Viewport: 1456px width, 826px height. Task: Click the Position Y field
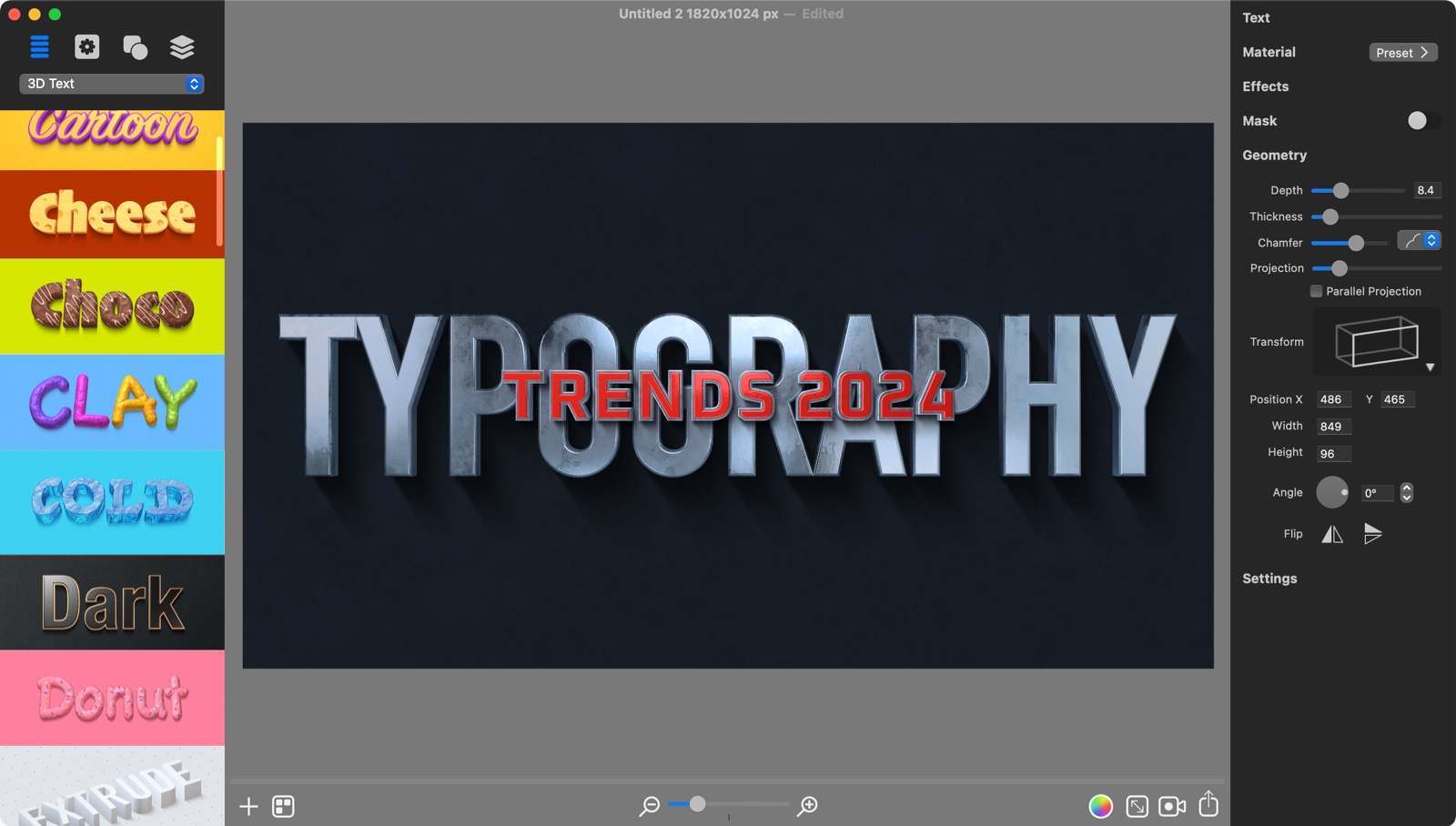point(1398,399)
